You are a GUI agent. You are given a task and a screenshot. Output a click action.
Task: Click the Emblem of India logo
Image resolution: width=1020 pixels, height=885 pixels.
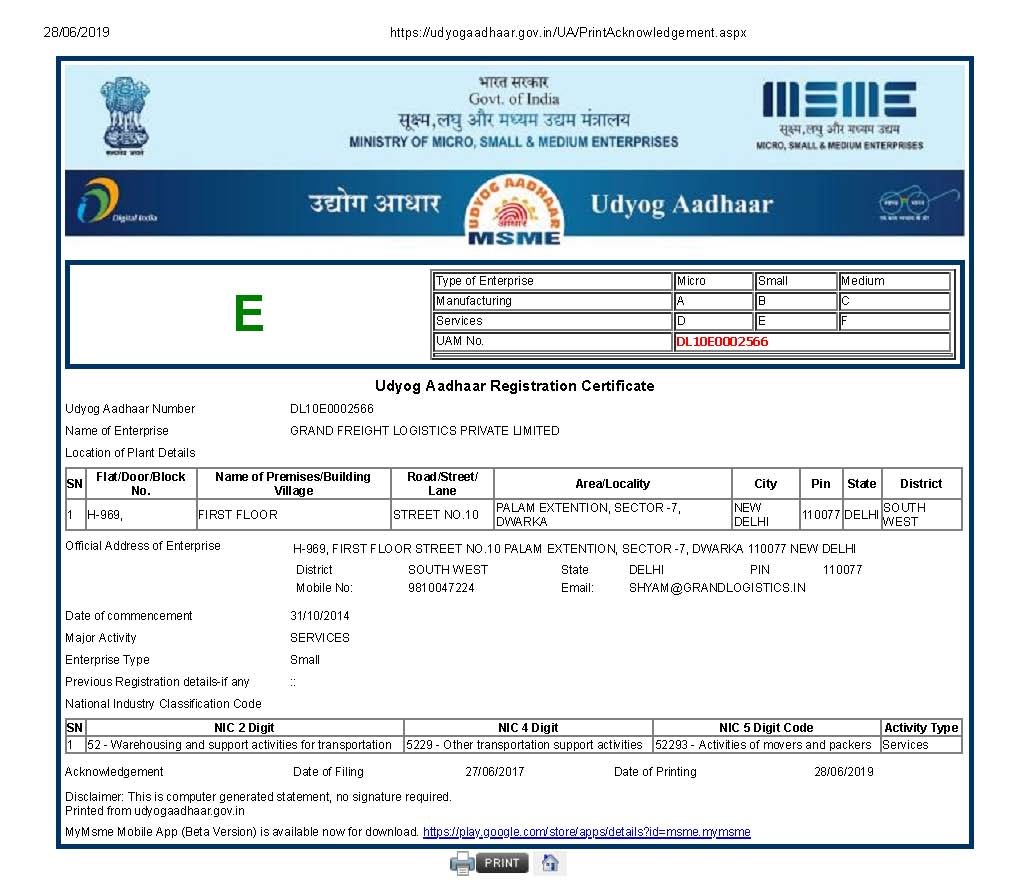tap(124, 116)
